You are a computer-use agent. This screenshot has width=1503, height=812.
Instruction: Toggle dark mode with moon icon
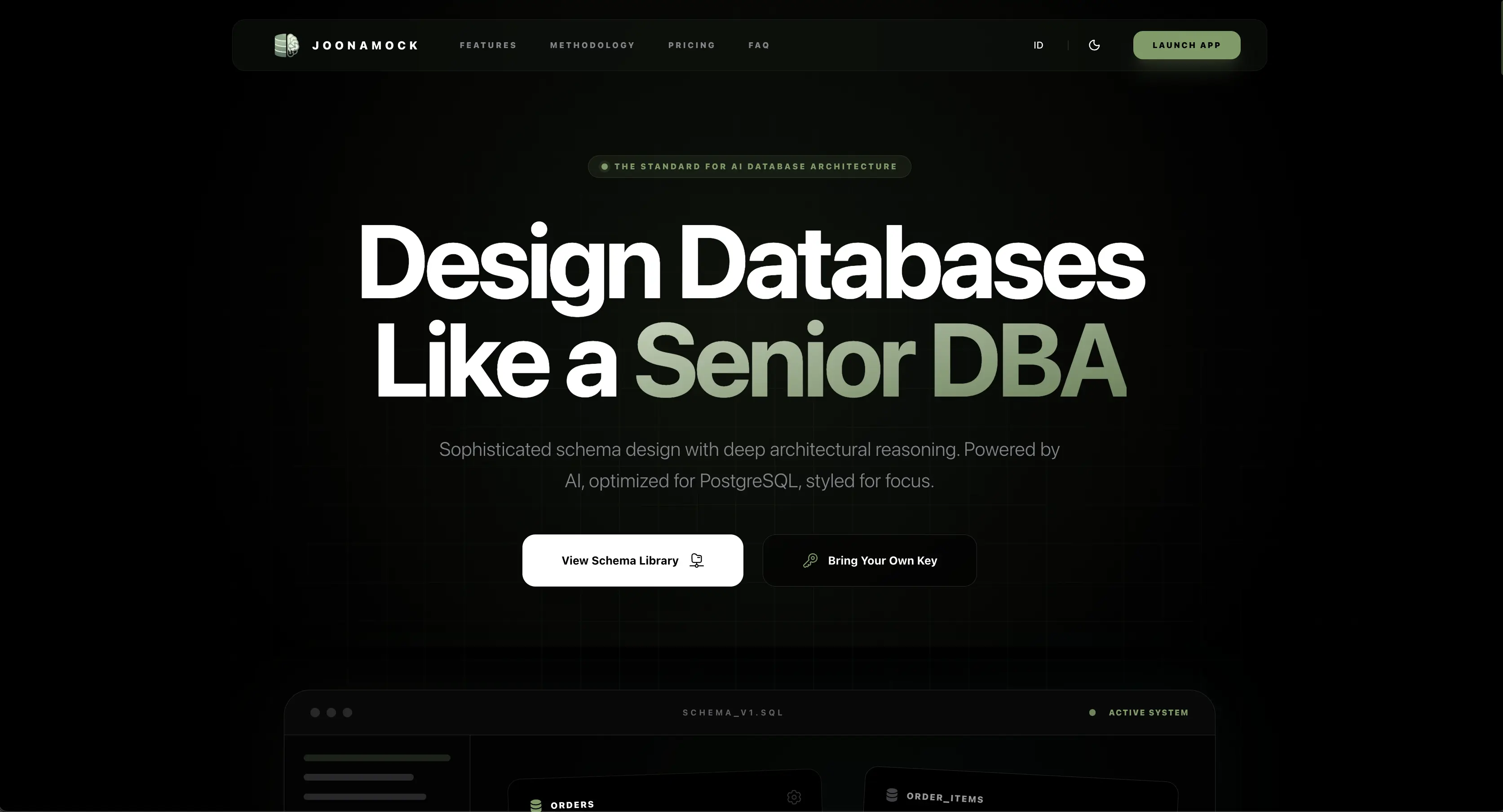(1094, 45)
